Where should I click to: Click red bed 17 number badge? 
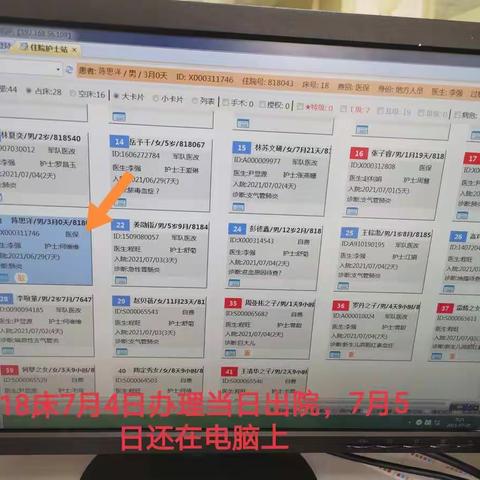point(472,158)
